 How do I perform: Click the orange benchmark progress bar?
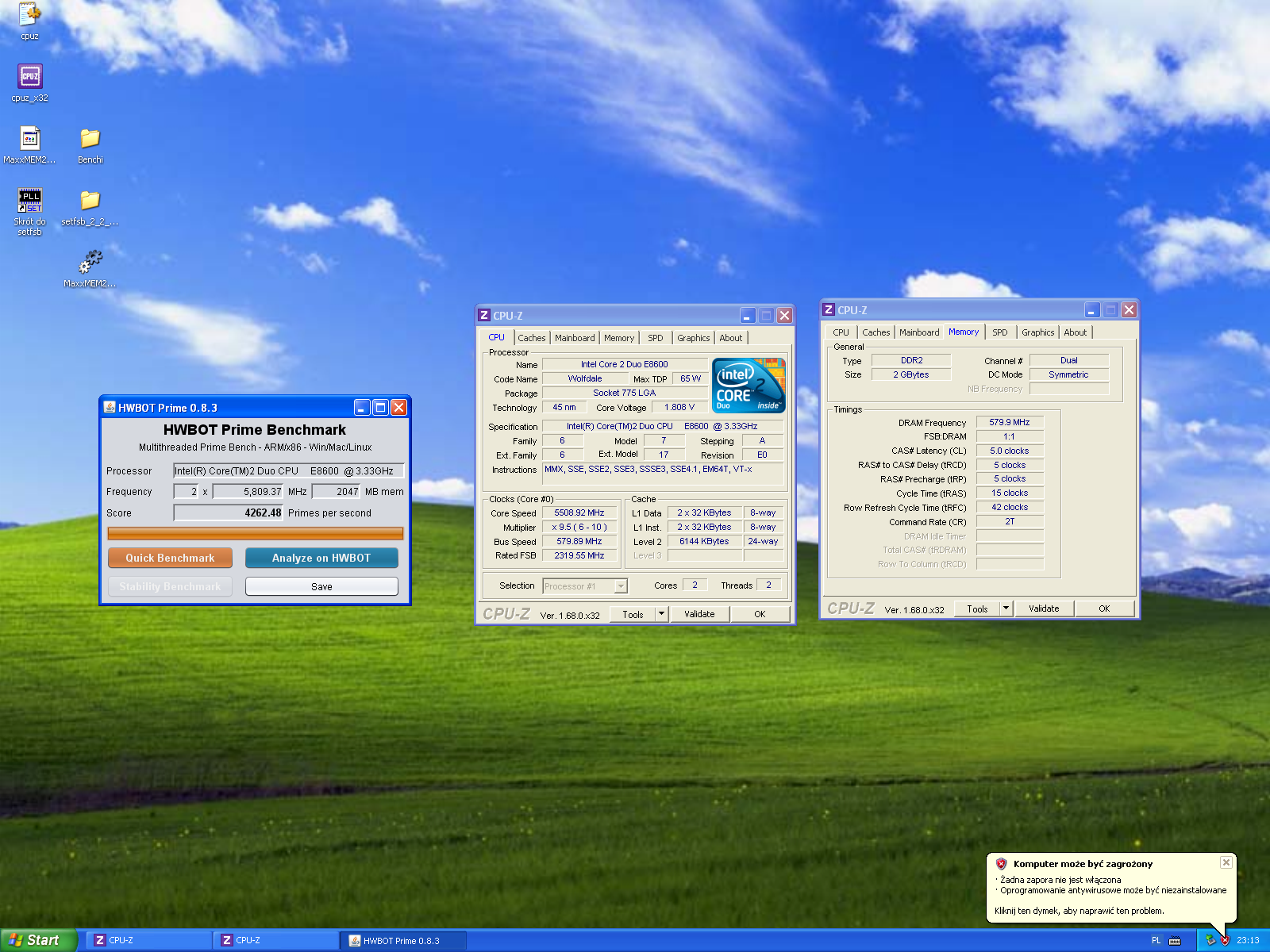(x=256, y=534)
